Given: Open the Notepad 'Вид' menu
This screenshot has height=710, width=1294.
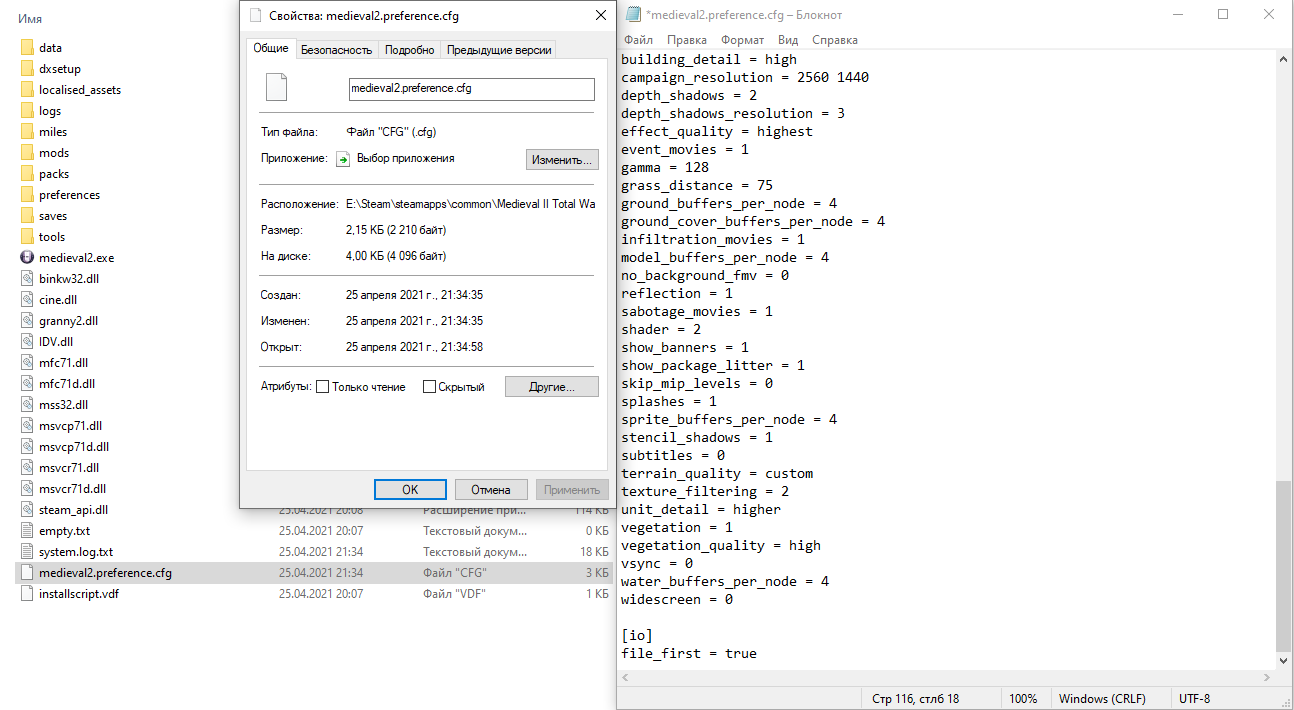Looking at the screenshot, I should click(788, 40).
